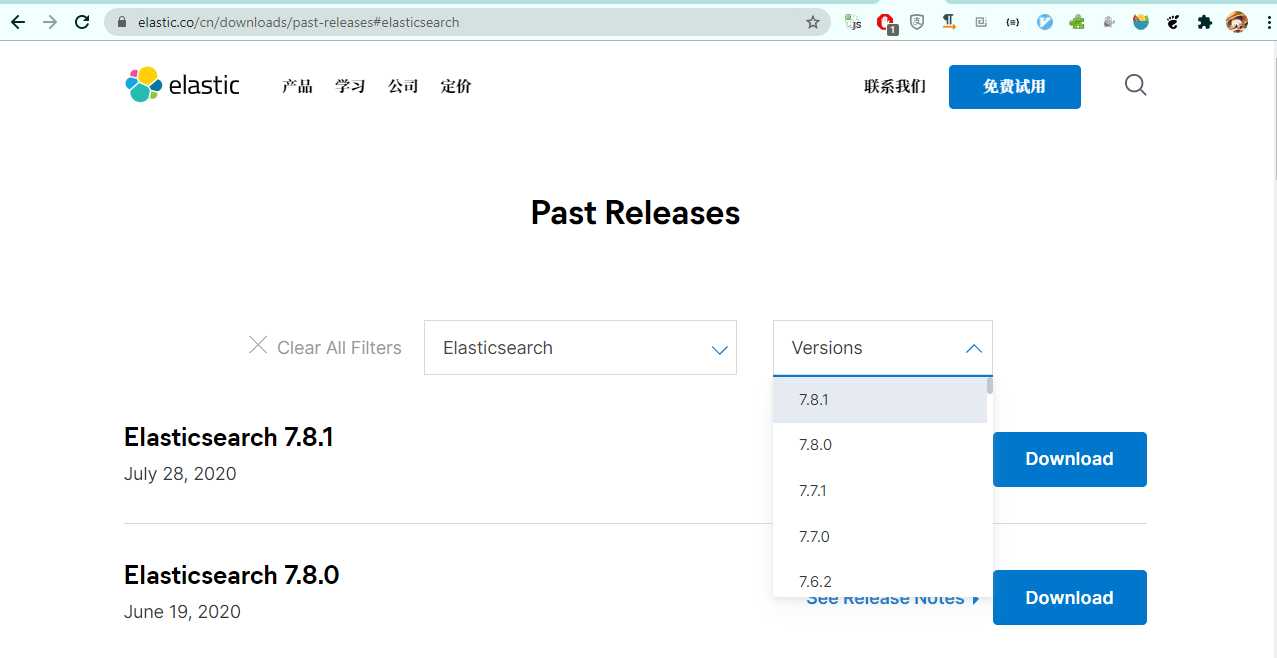Viewport: 1277px width, 658px height.
Task: Select version 7.7.0 in the list
Action: click(880, 537)
